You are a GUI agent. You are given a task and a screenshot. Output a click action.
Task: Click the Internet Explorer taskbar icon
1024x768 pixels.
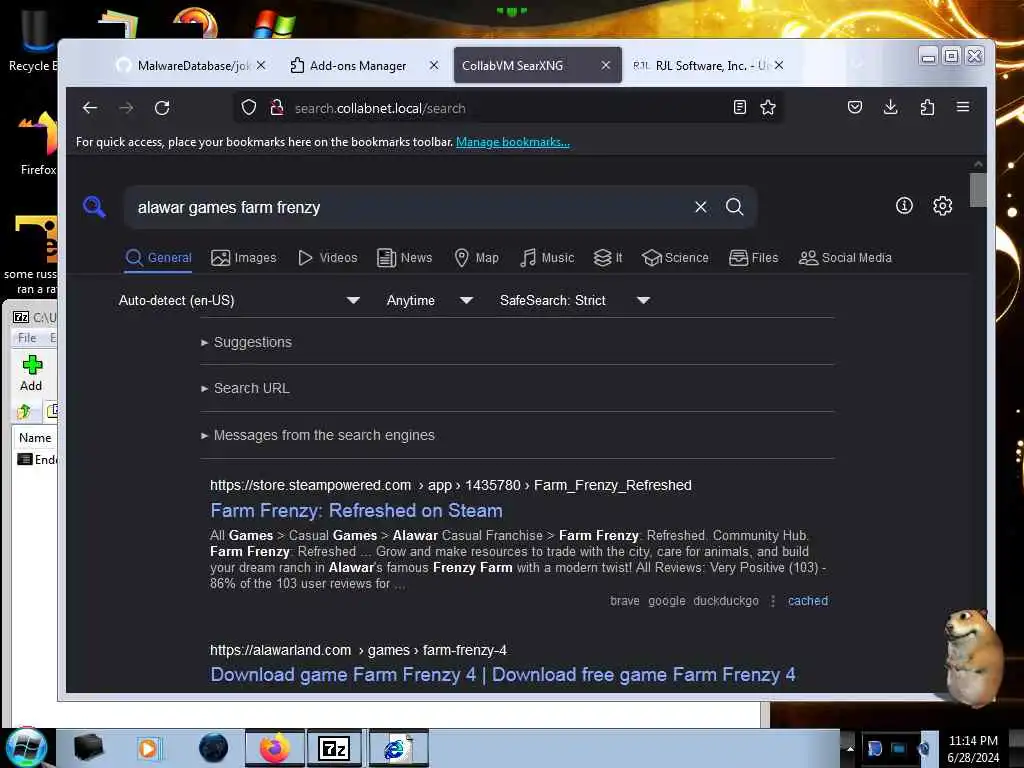click(398, 748)
